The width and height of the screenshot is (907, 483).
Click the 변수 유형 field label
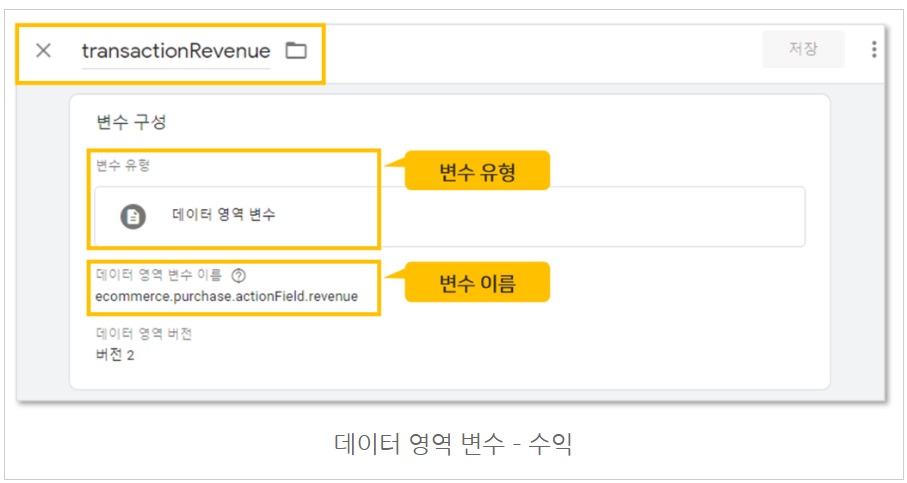[123, 166]
